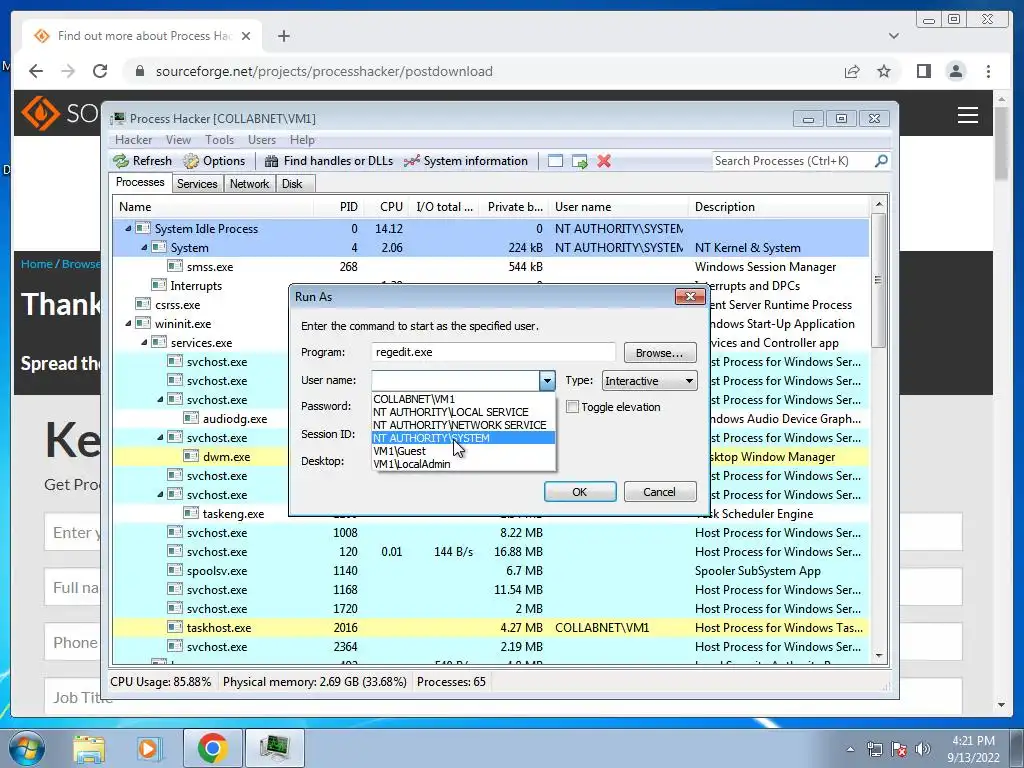Collapse svchost.exe parent of taskeng.exe
Image resolution: width=1024 pixels, height=768 pixels.
(160, 494)
